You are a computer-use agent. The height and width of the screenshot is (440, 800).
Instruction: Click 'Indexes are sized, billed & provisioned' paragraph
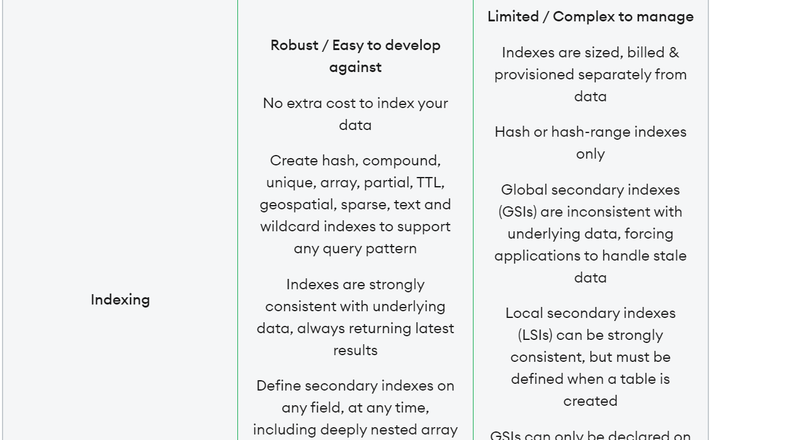point(590,74)
